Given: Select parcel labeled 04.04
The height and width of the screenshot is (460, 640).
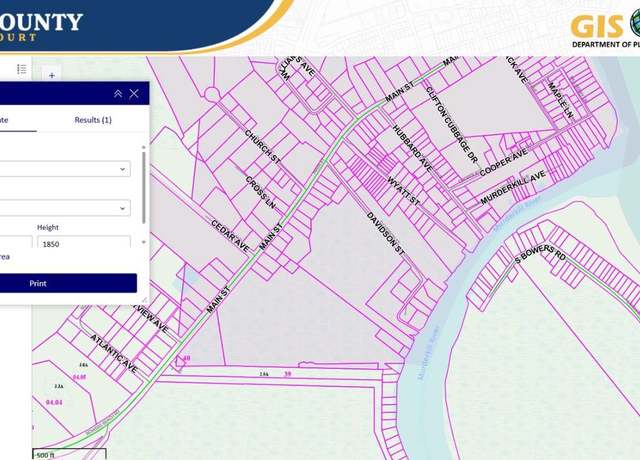Looking at the screenshot, I should coord(54,402).
